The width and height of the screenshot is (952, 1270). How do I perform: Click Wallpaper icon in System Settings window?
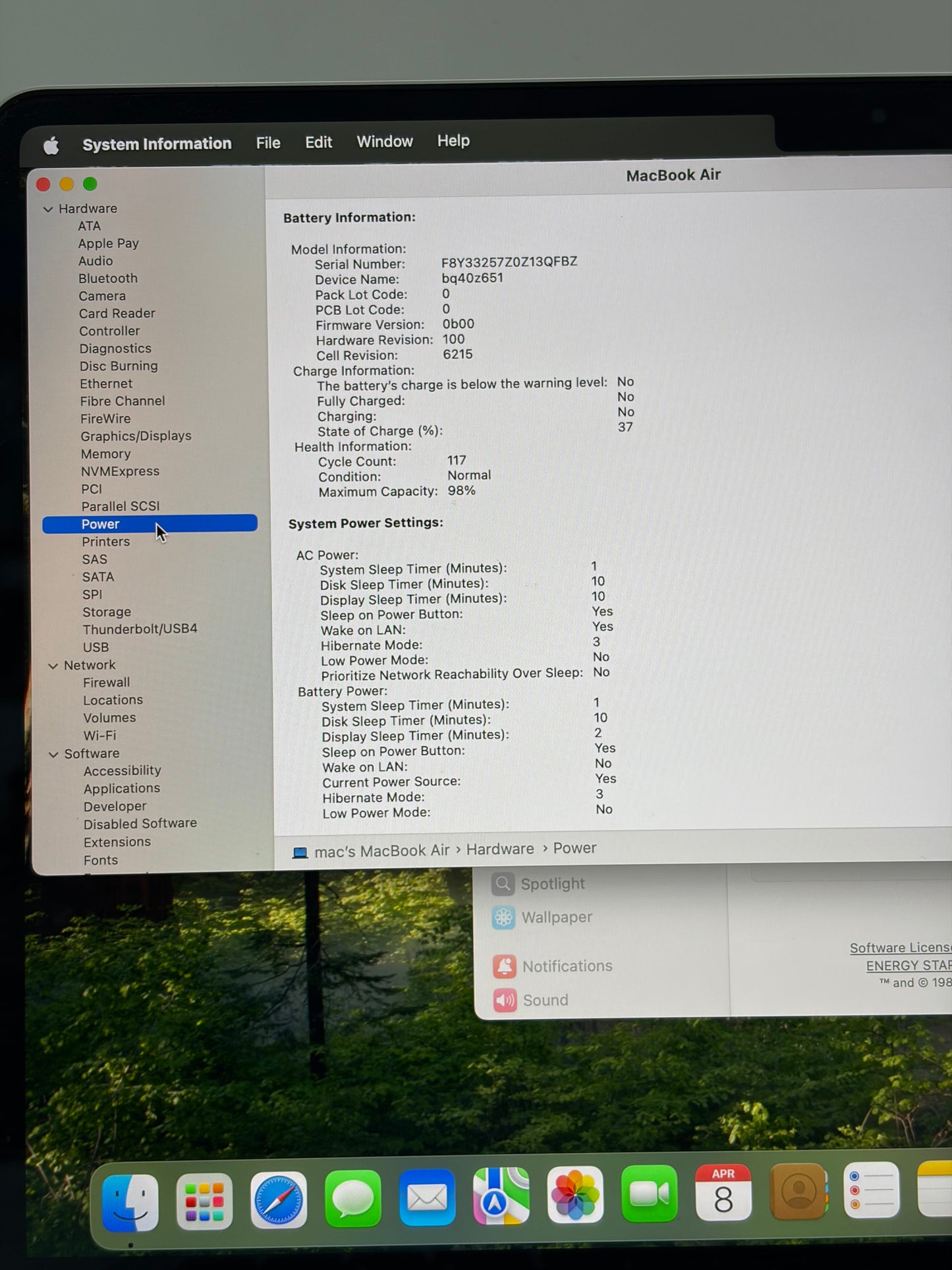pyautogui.click(x=503, y=917)
